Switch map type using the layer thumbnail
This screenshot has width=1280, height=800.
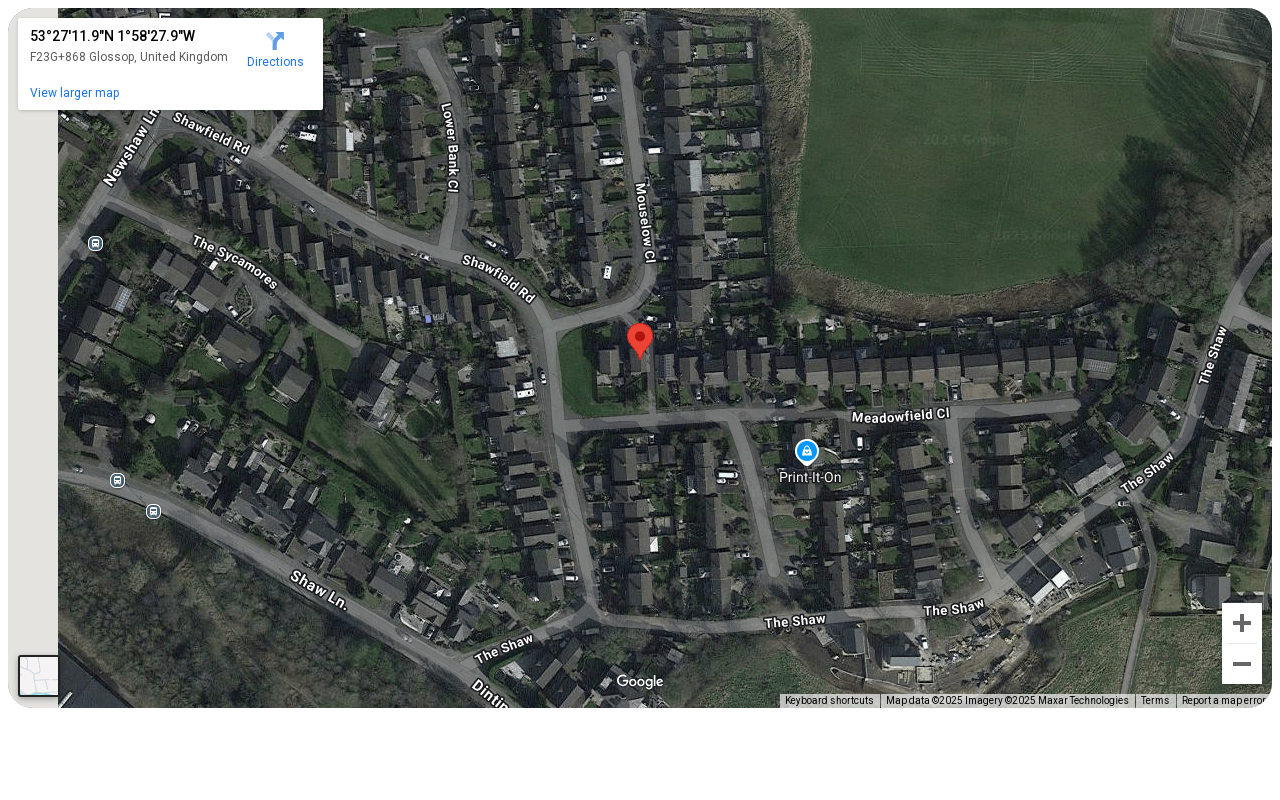39,676
